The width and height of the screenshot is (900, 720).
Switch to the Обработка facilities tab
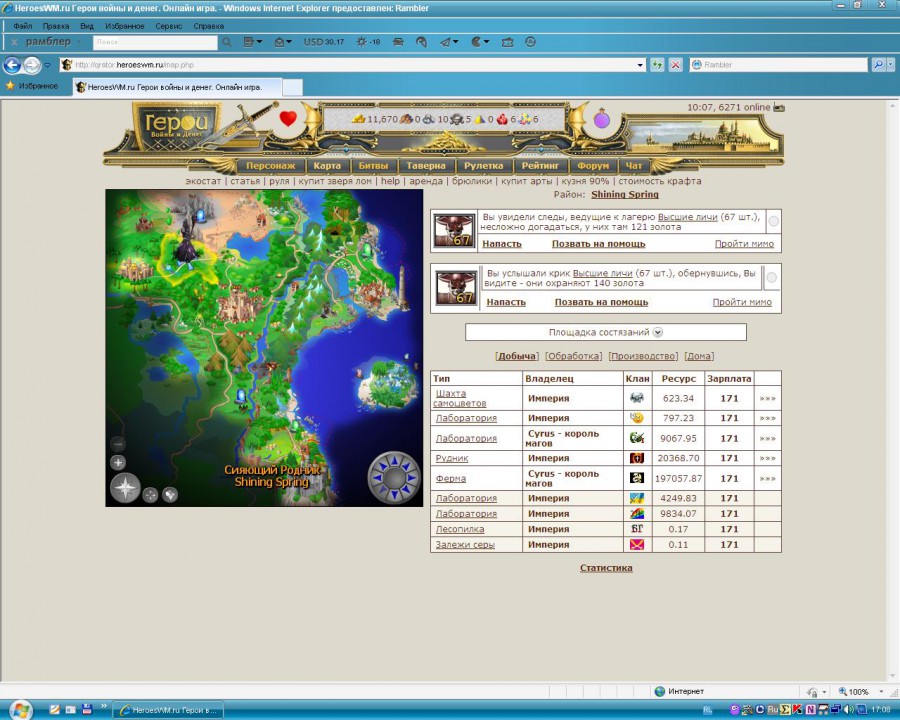tap(573, 356)
